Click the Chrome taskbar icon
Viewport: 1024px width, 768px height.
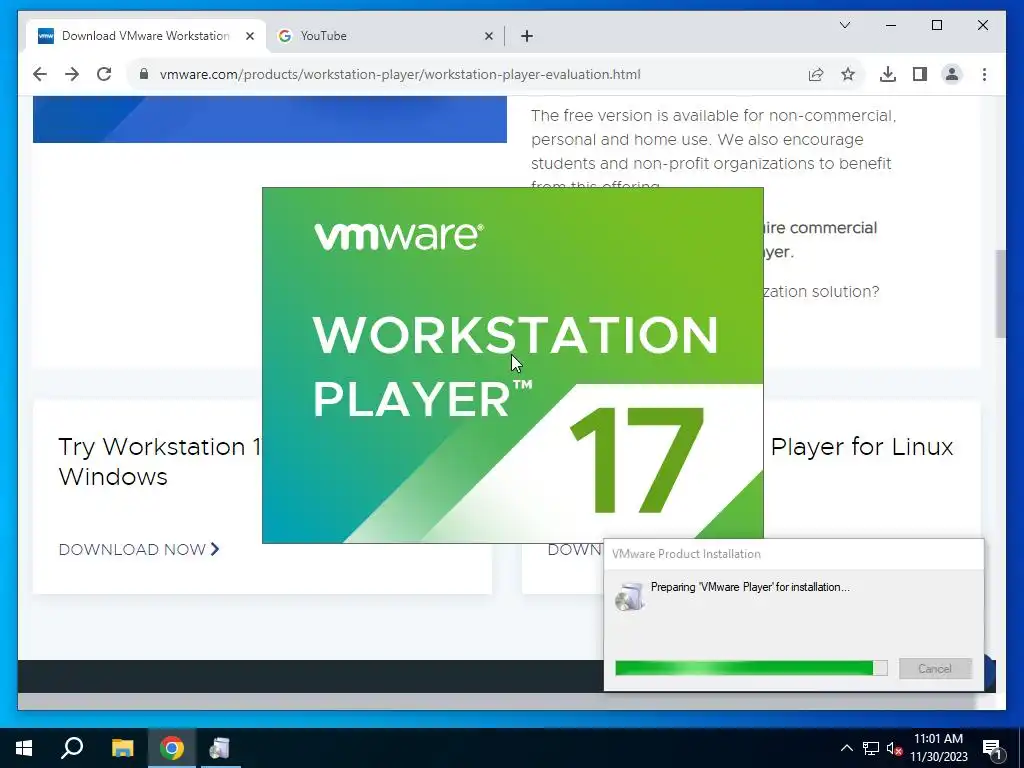pyautogui.click(x=172, y=748)
